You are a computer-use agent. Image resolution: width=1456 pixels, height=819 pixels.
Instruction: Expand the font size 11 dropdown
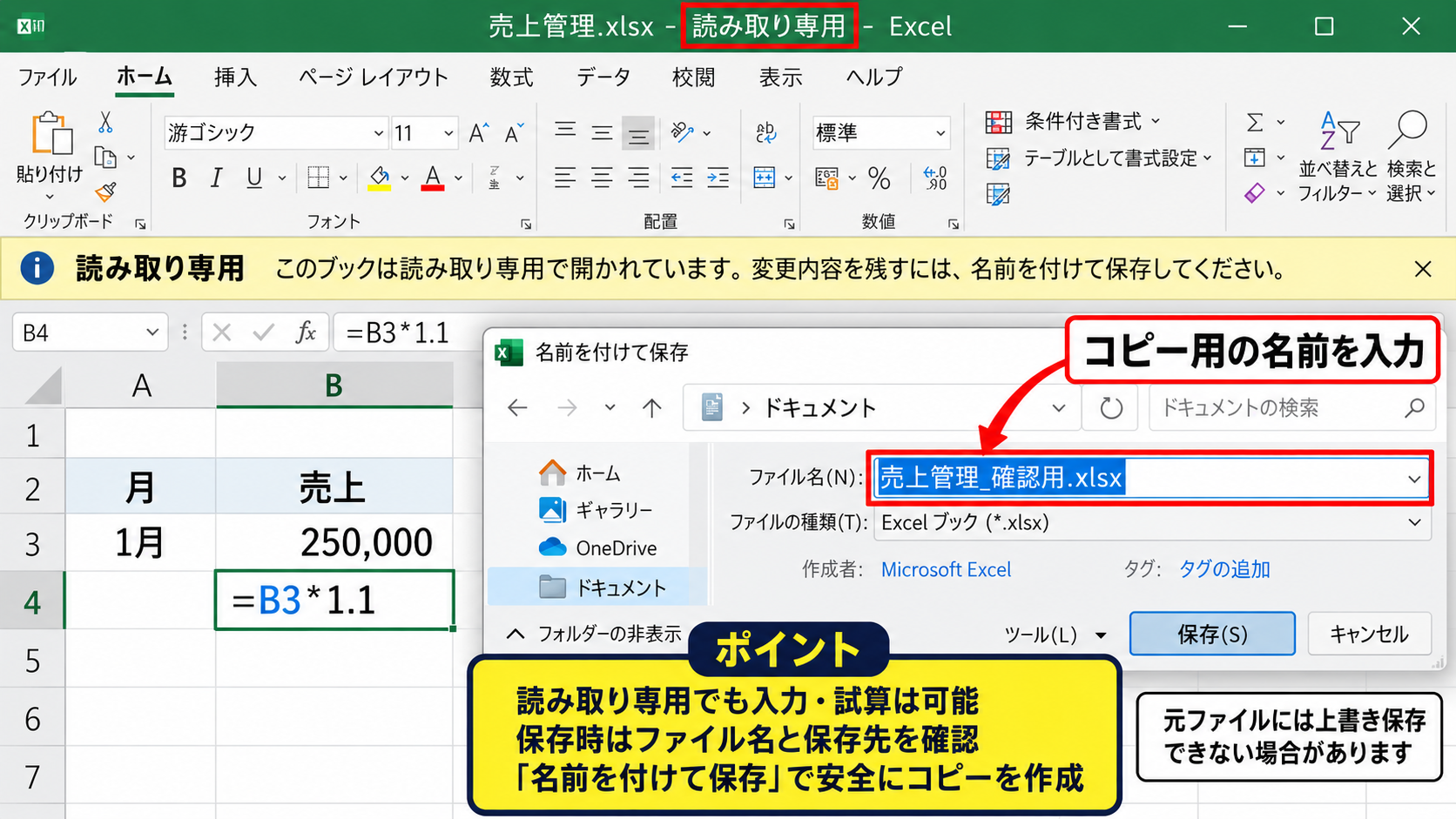448,133
